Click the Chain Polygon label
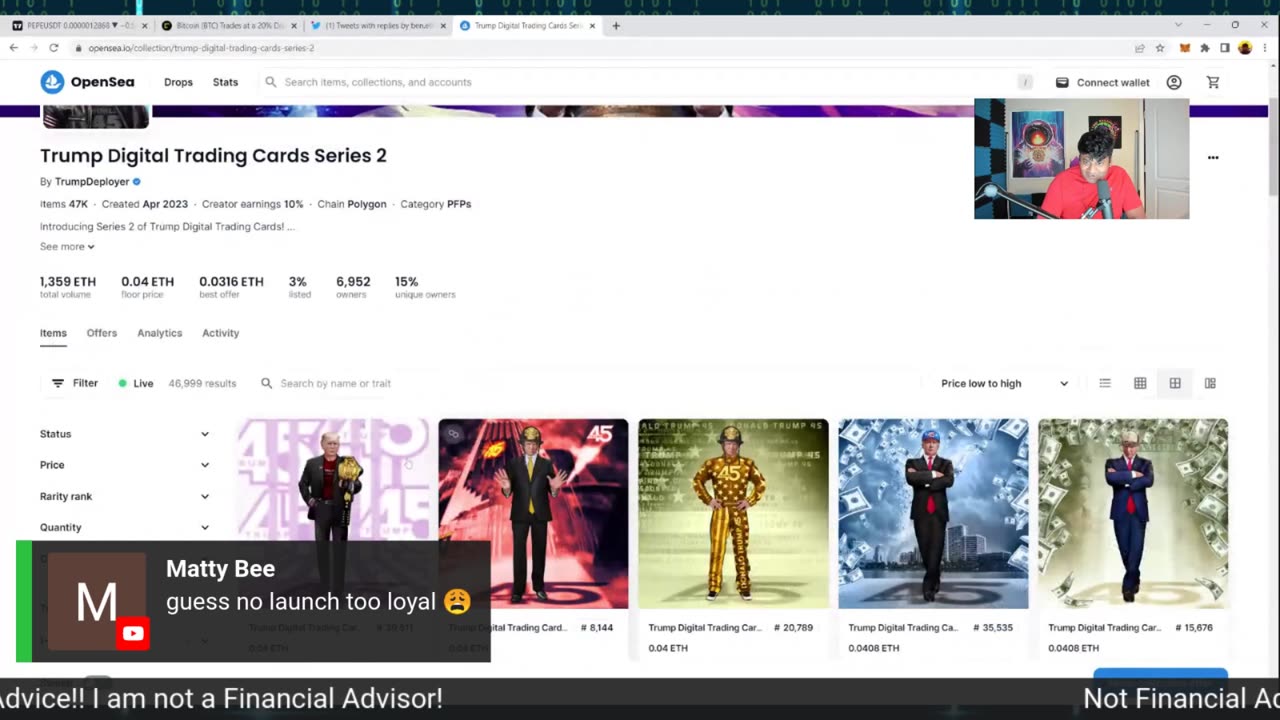1280x720 pixels. coord(352,204)
